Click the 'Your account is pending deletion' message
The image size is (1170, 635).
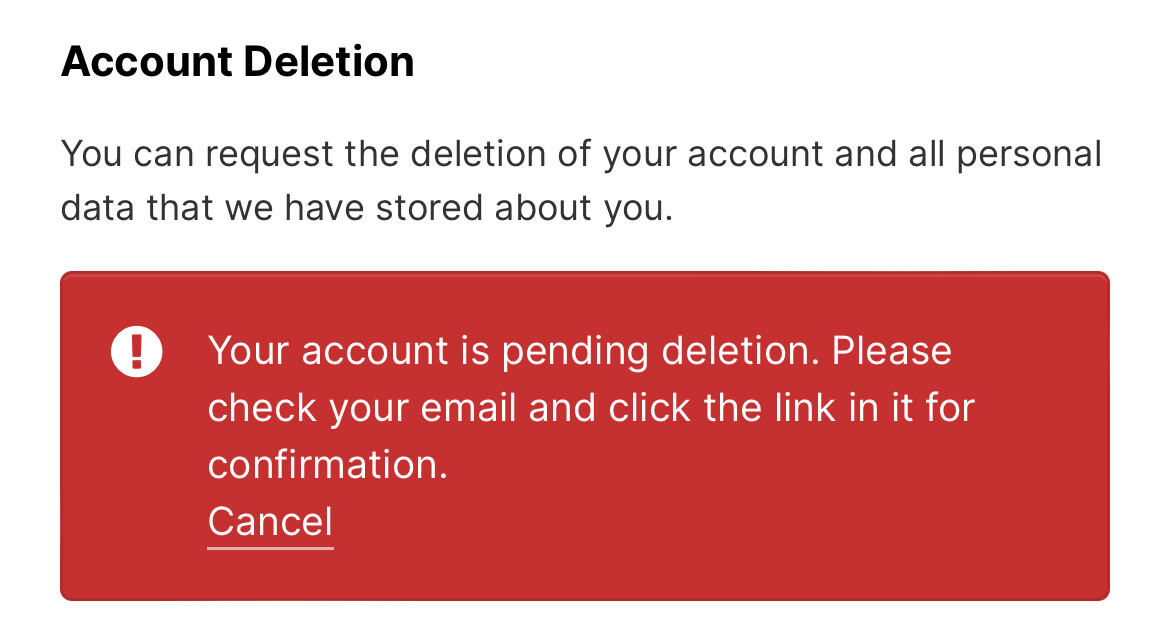click(591, 407)
